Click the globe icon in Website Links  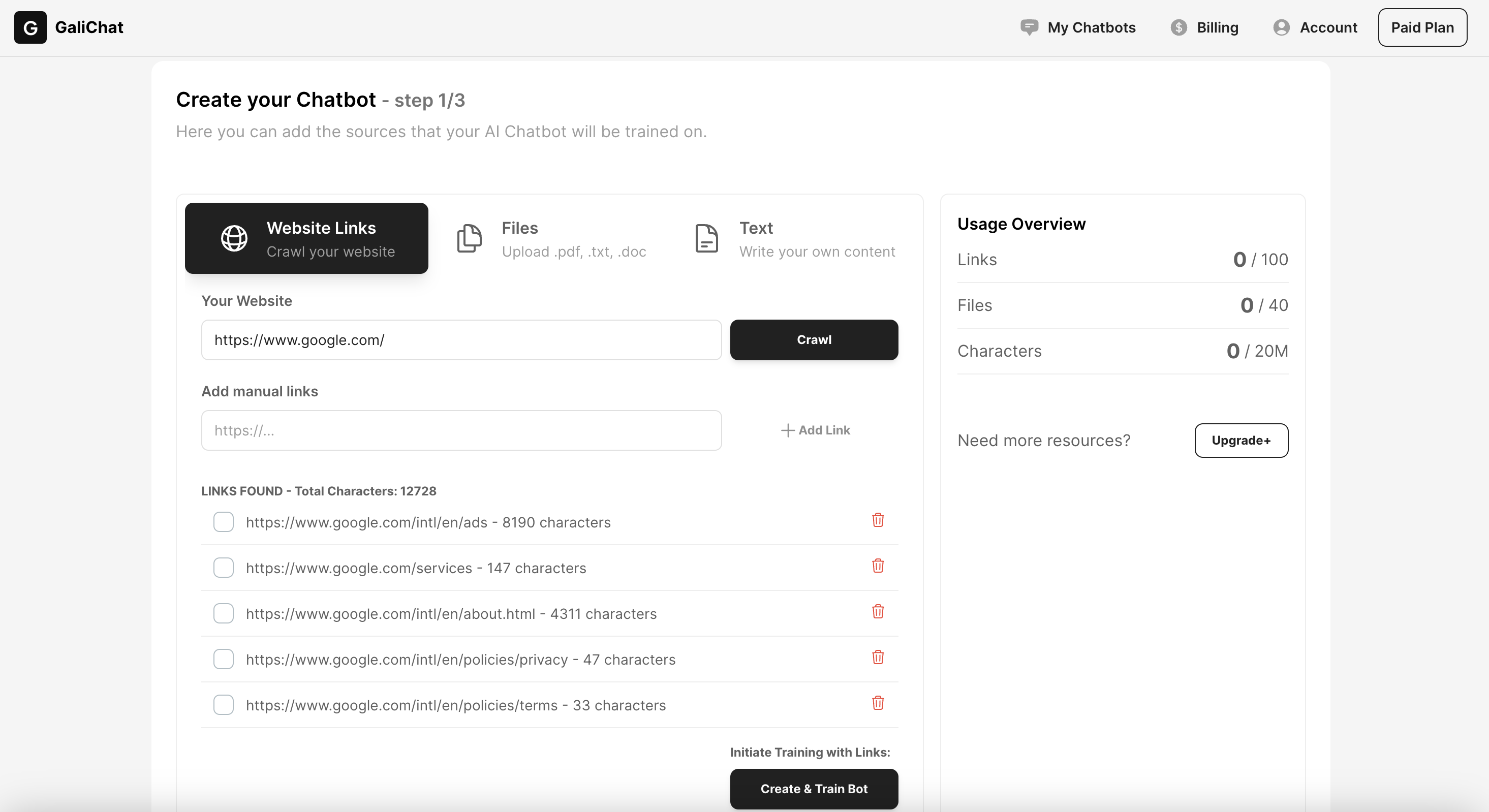(x=234, y=238)
